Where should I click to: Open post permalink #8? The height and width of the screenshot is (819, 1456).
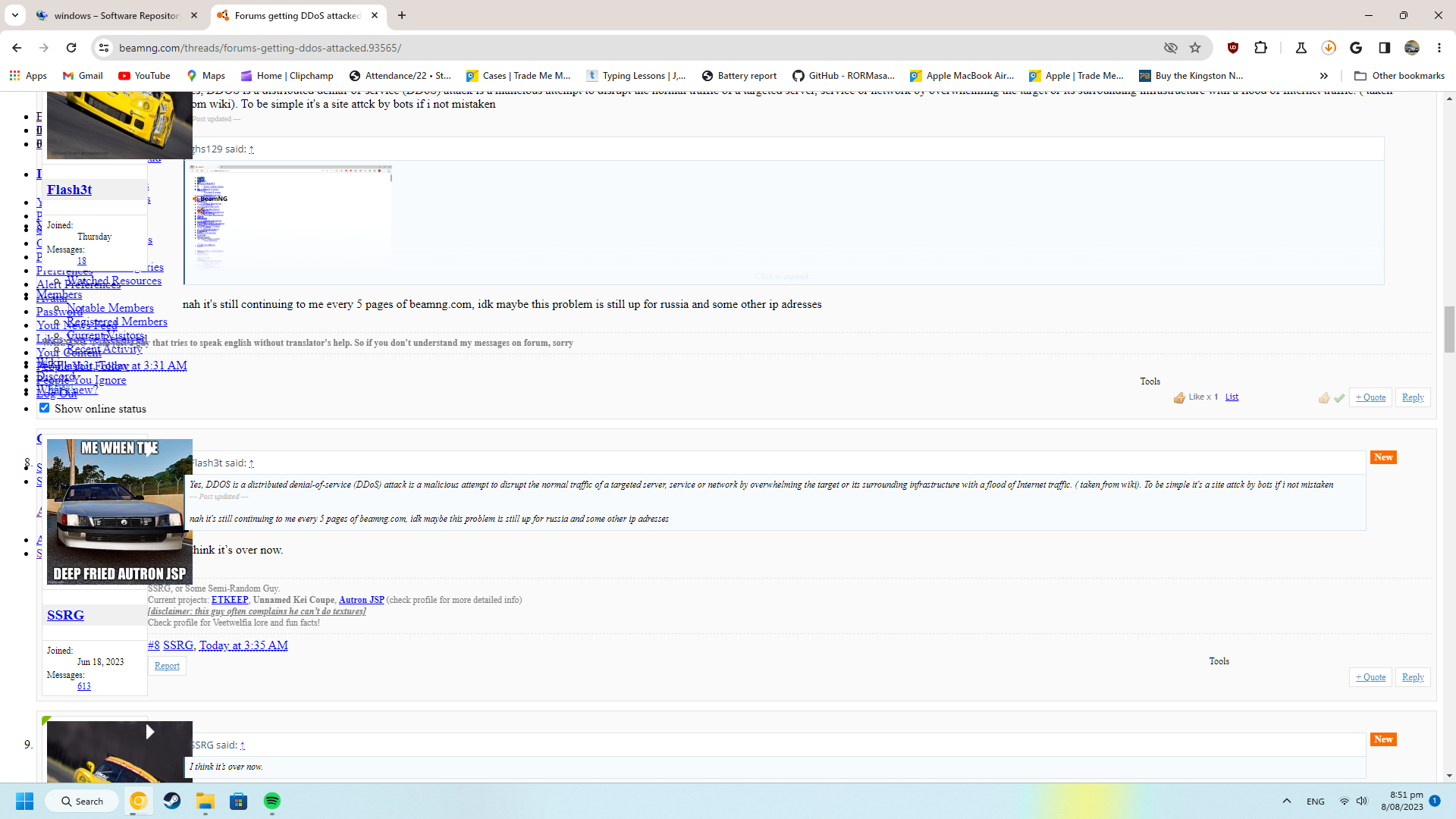(x=153, y=645)
